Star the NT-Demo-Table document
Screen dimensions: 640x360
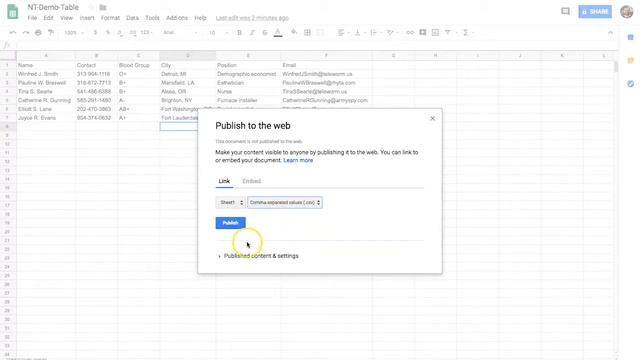pyautogui.click(x=91, y=7)
